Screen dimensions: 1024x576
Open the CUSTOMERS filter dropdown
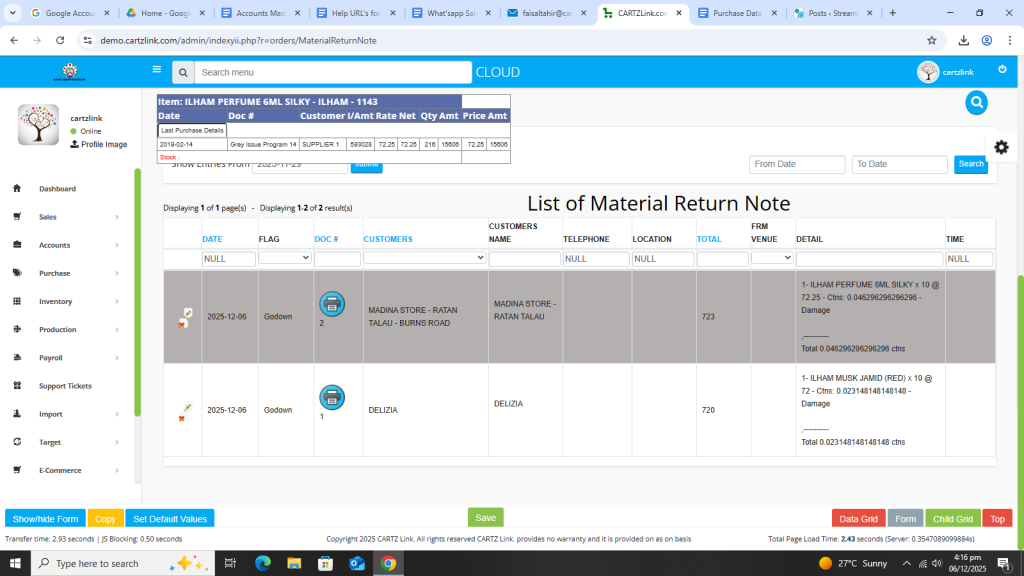point(424,258)
